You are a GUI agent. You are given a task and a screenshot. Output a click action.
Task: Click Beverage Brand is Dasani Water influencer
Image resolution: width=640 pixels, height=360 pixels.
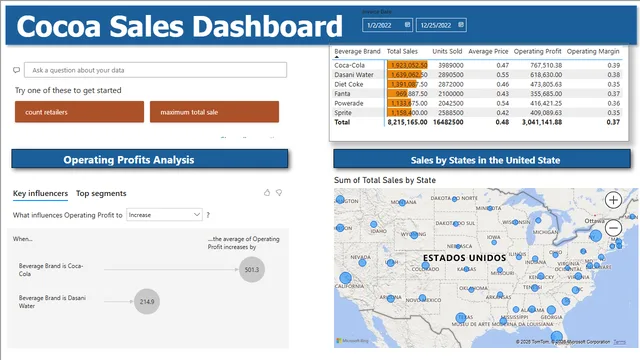(52, 302)
